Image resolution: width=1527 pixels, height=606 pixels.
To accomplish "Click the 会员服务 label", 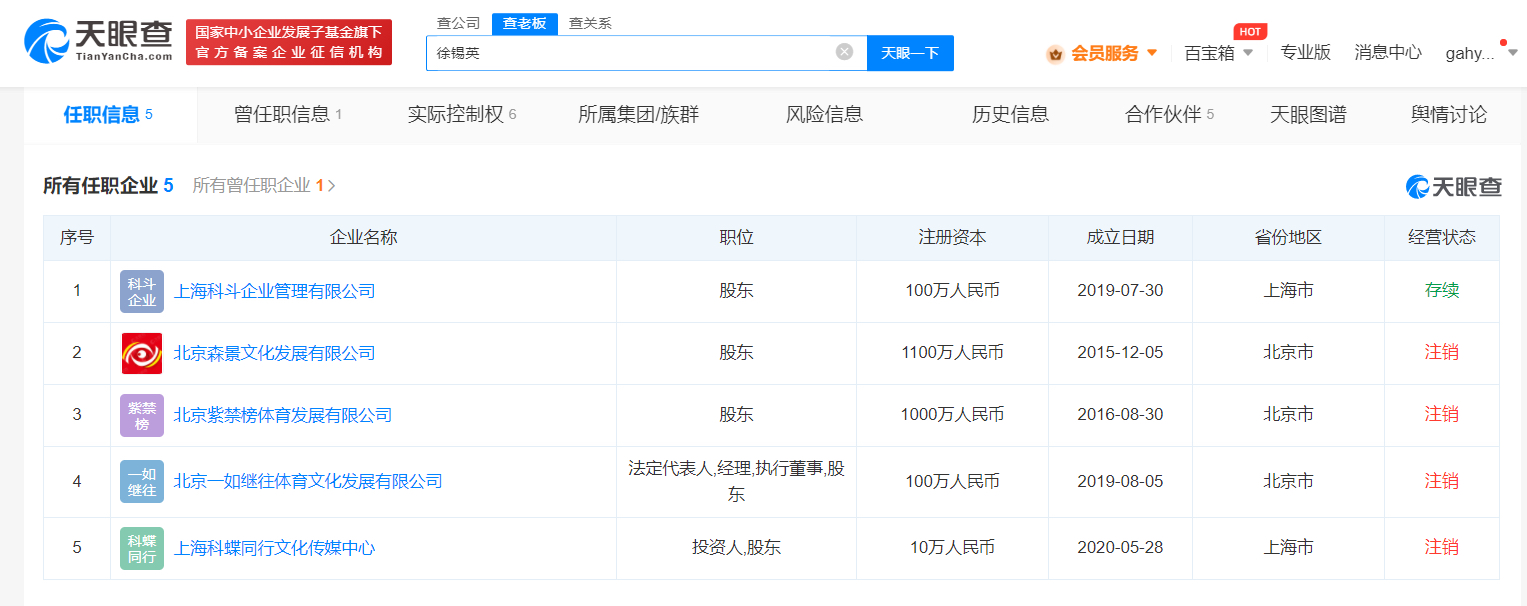I will coord(1105,54).
